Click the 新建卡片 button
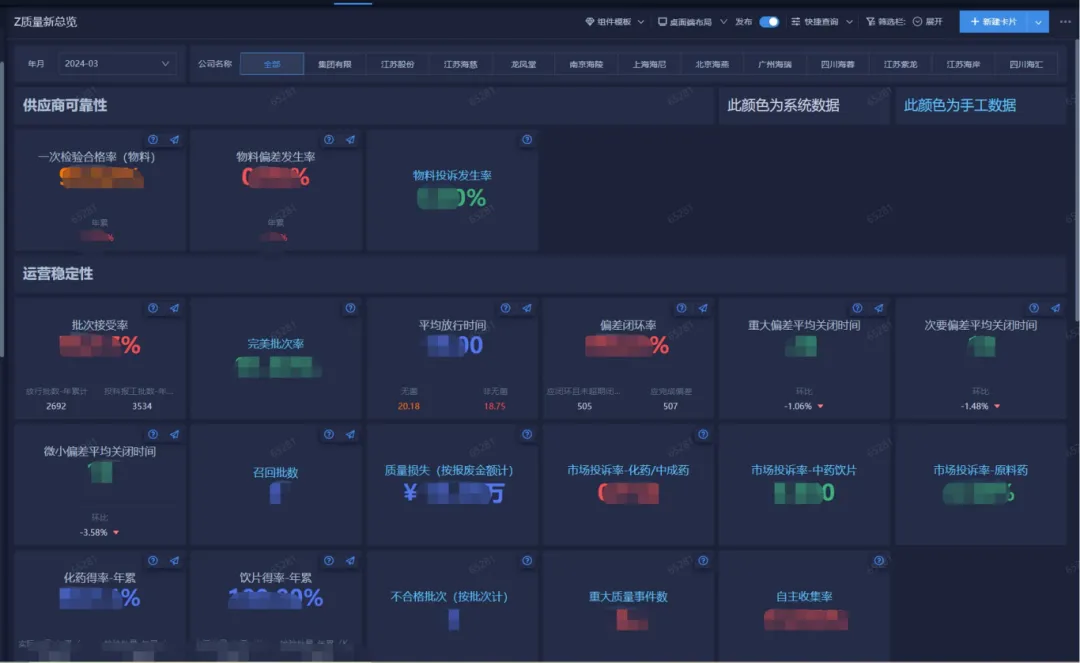The image size is (1080, 663). tap(993, 21)
